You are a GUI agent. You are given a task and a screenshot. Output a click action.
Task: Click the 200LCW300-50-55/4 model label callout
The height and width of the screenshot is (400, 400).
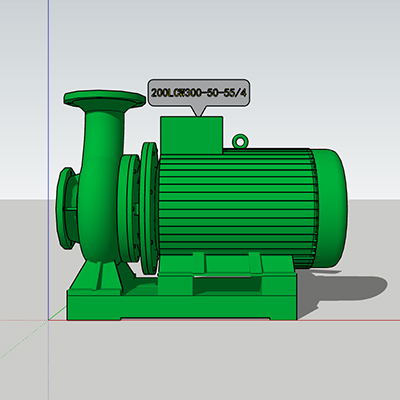[199, 93]
